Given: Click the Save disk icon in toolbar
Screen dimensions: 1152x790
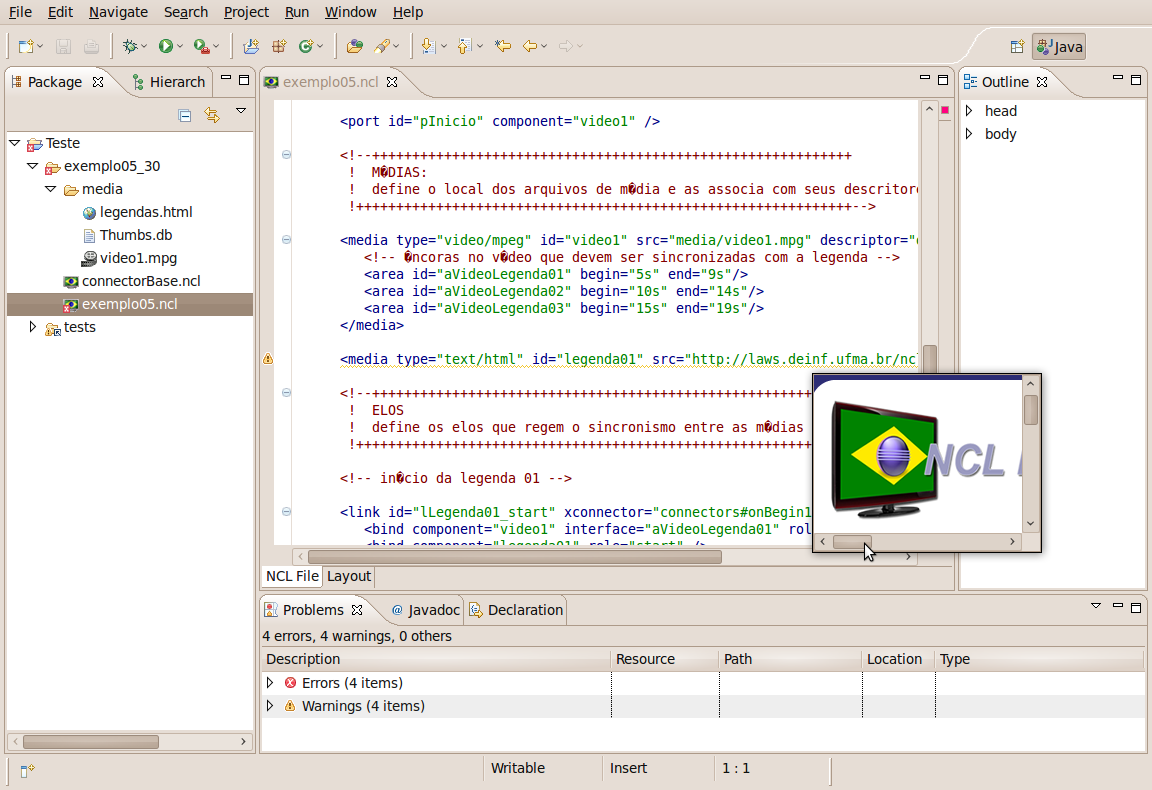Looking at the screenshot, I should pos(63,46).
